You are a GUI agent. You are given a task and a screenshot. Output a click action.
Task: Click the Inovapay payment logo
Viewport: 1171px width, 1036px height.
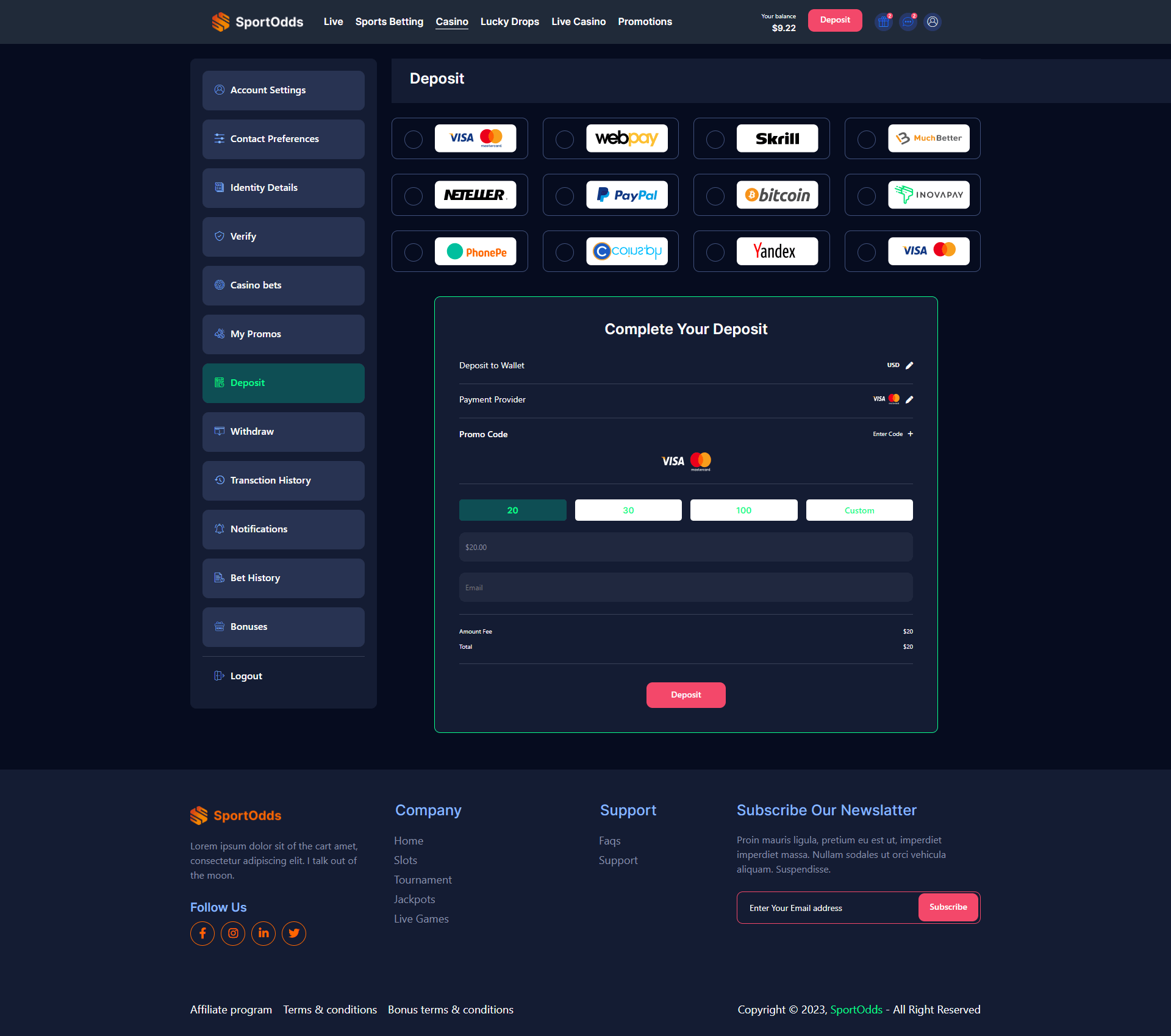point(929,195)
